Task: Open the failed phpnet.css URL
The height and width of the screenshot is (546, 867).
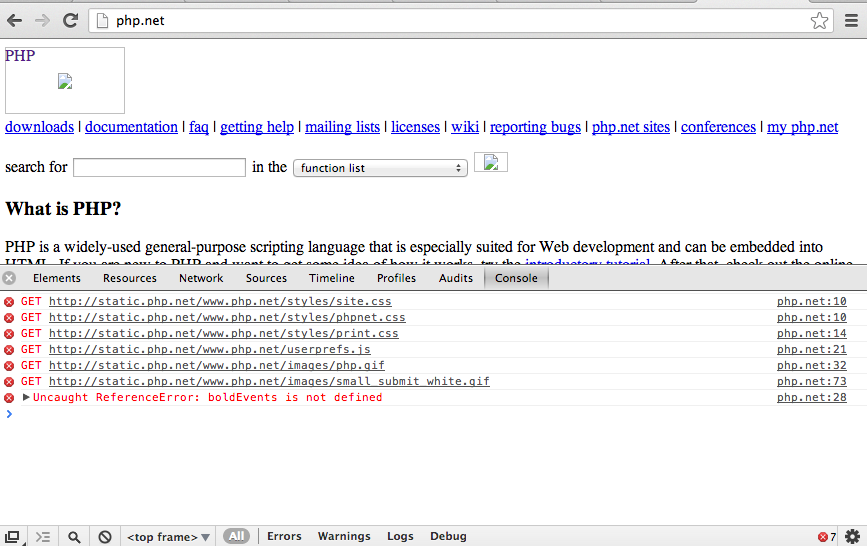Action: click(x=227, y=318)
